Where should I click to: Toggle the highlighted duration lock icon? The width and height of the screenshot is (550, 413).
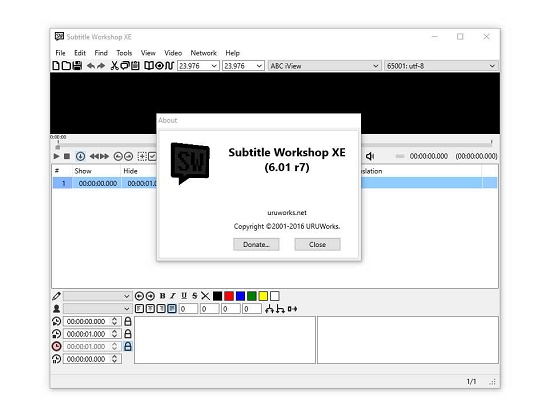pyautogui.click(x=128, y=346)
